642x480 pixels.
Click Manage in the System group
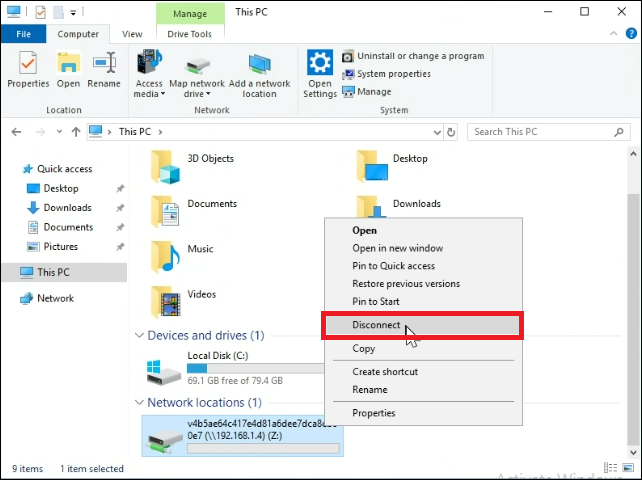[366, 92]
